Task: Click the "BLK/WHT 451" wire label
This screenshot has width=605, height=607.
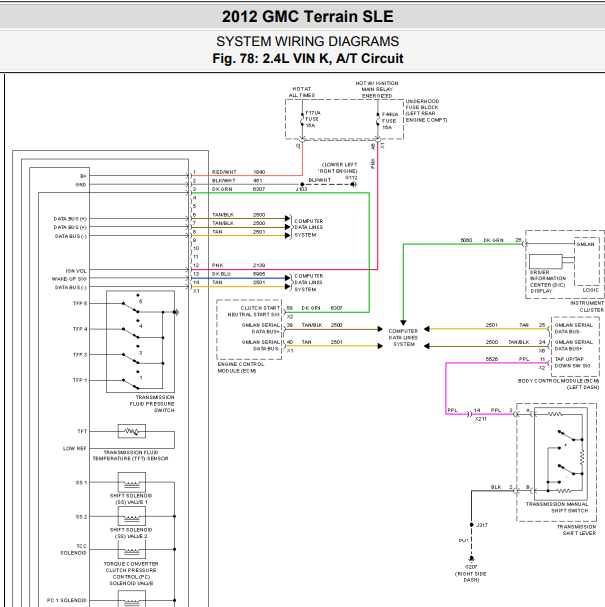Action: 237,180
